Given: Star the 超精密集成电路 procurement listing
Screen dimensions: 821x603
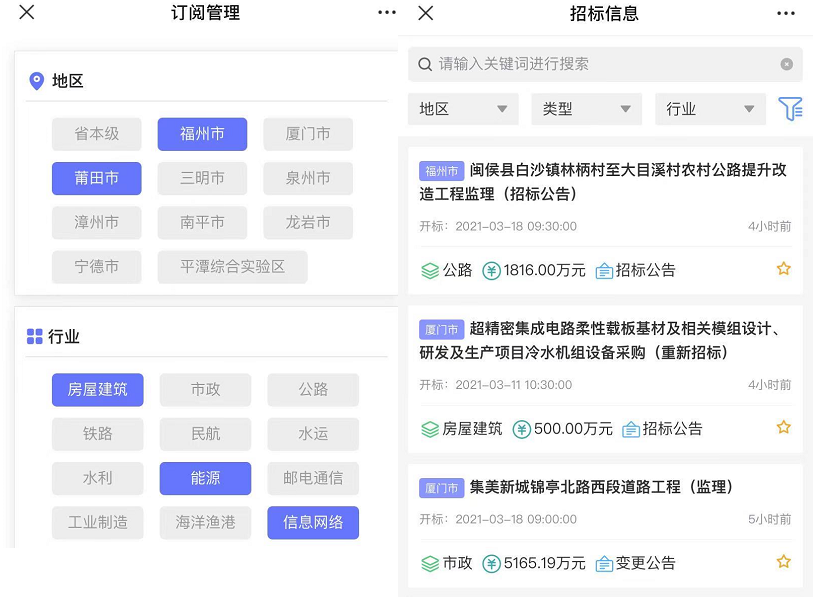Looking at the screenshot, I should coord(784,428).
